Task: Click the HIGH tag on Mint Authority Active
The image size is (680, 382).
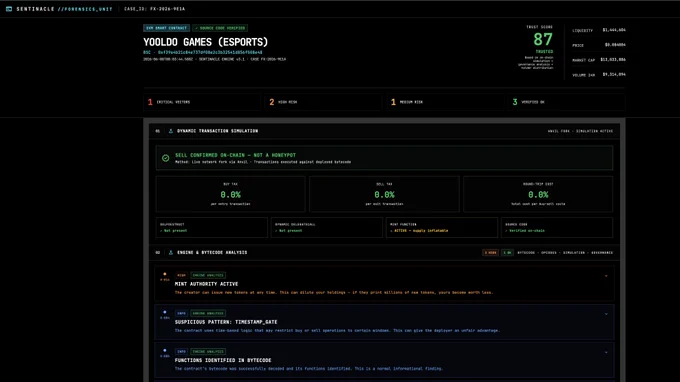Action: (181, 275)
